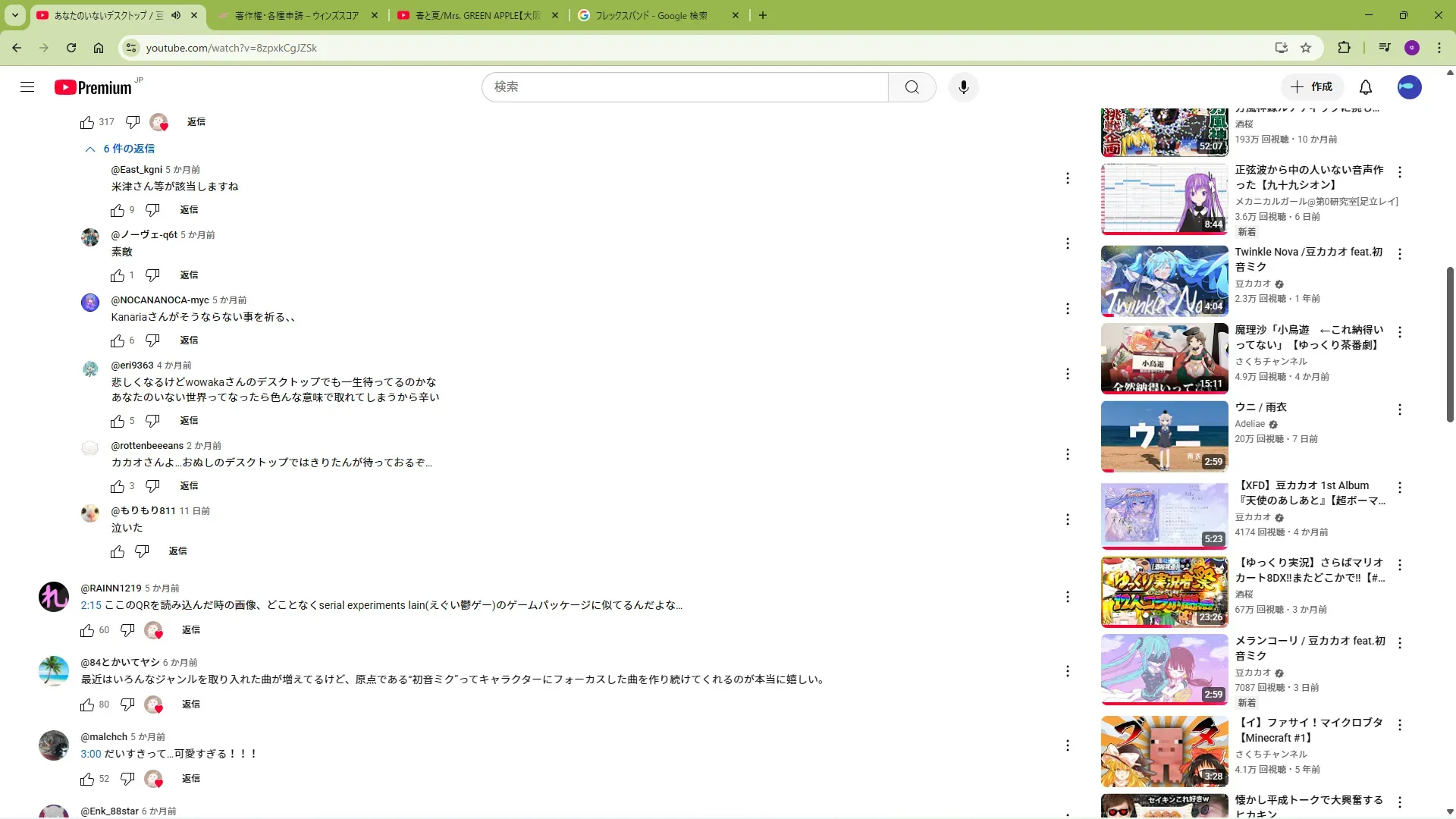This screenshot has height=819, width=1456.
Task: Open media control icon in browser toolbar
Action: click(x=1385, y=48)
